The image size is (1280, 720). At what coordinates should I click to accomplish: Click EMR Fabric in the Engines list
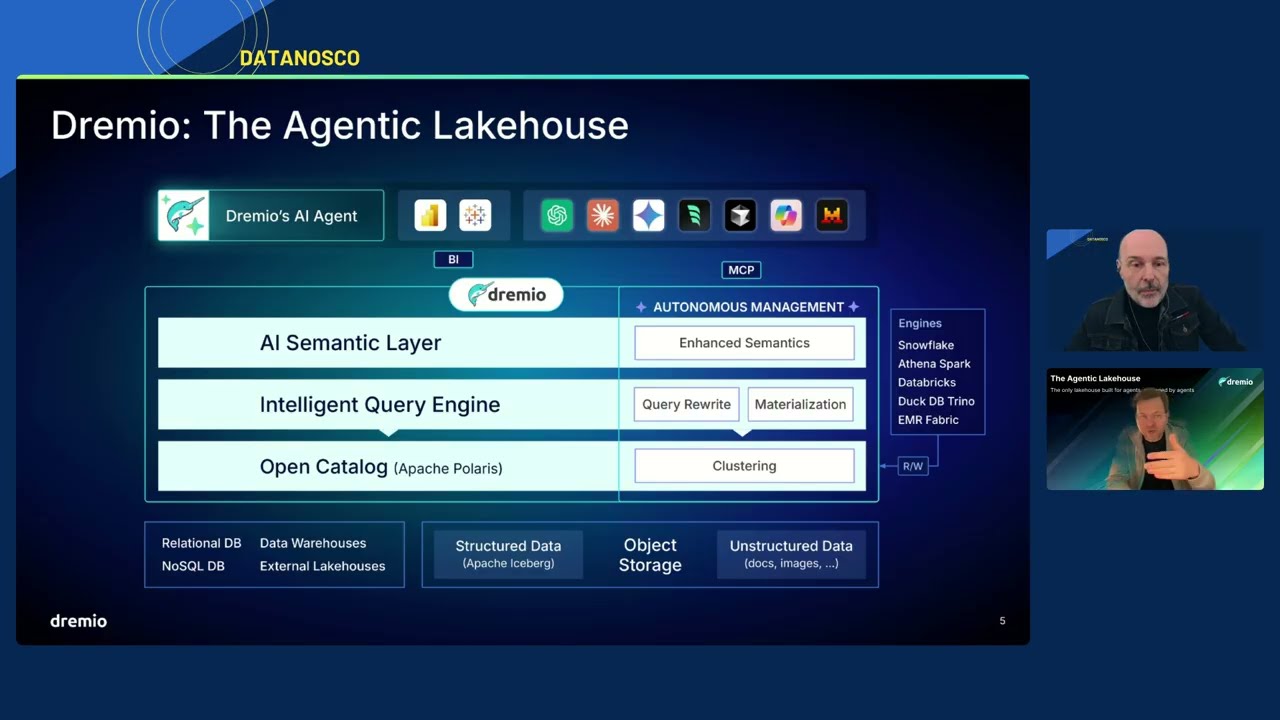928,420
